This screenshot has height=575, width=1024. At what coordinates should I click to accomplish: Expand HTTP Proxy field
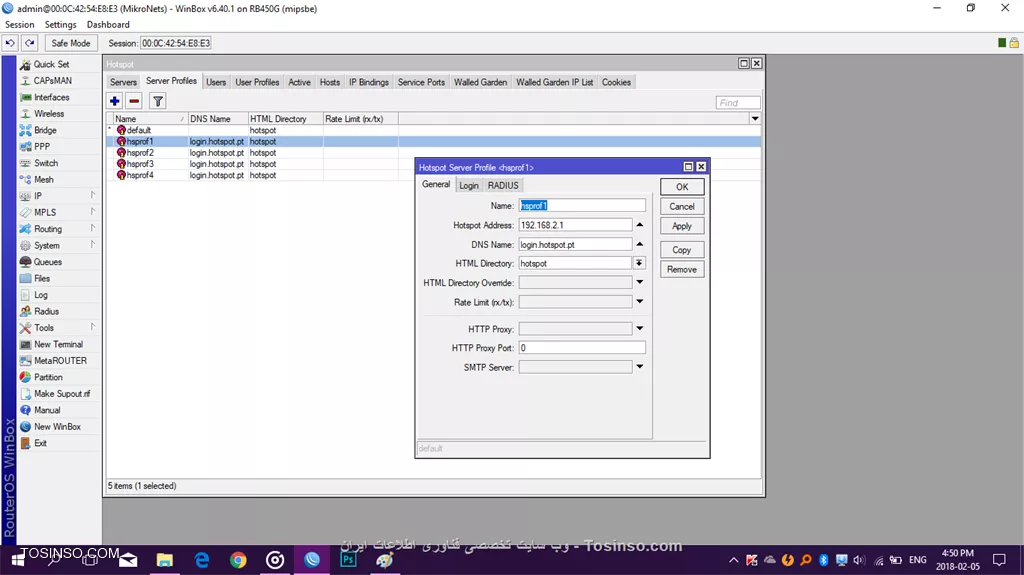pos(640,329)
